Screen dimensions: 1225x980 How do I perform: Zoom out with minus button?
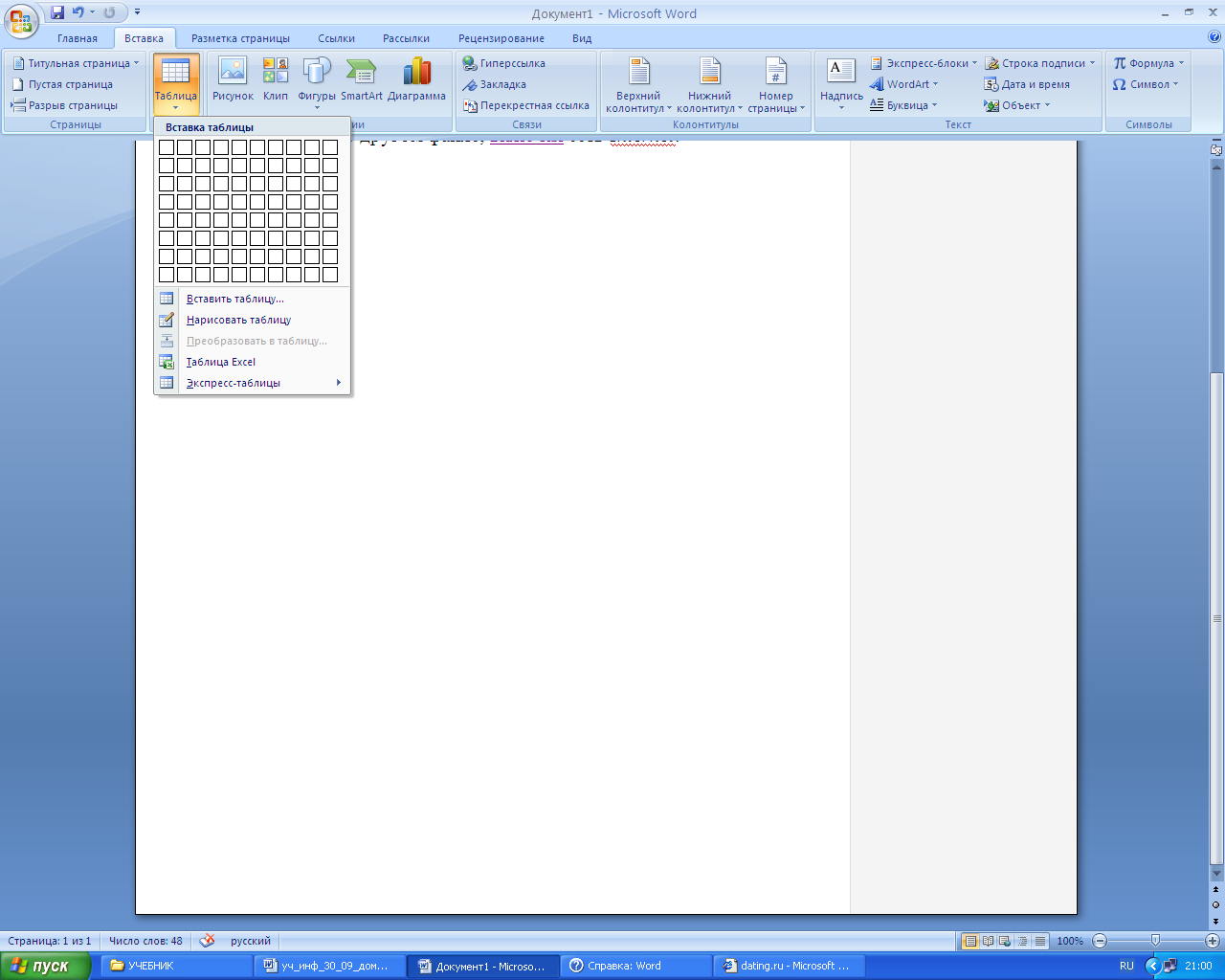[1100, 941]
